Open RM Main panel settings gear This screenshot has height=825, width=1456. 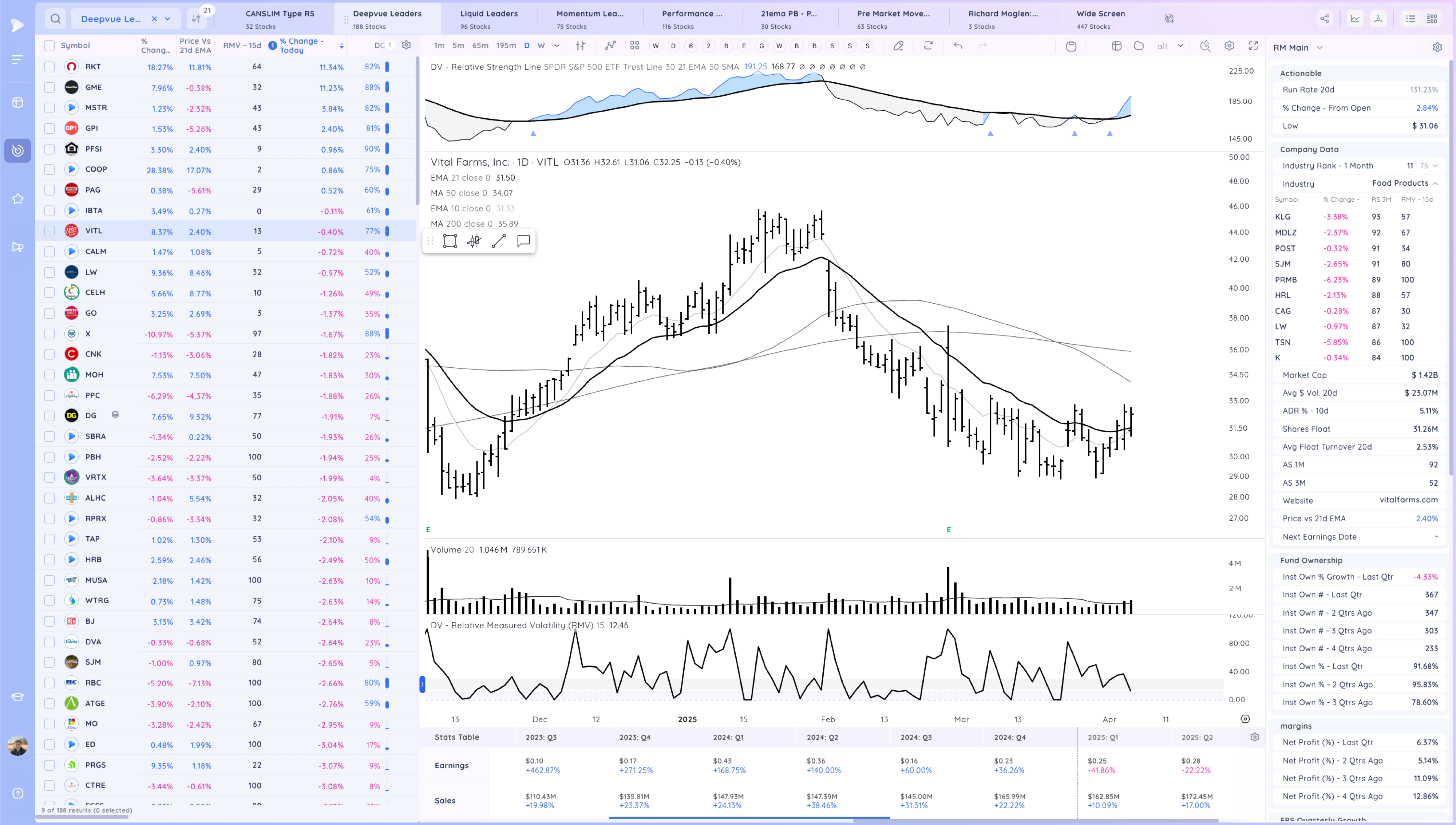tap(1437, 48)
